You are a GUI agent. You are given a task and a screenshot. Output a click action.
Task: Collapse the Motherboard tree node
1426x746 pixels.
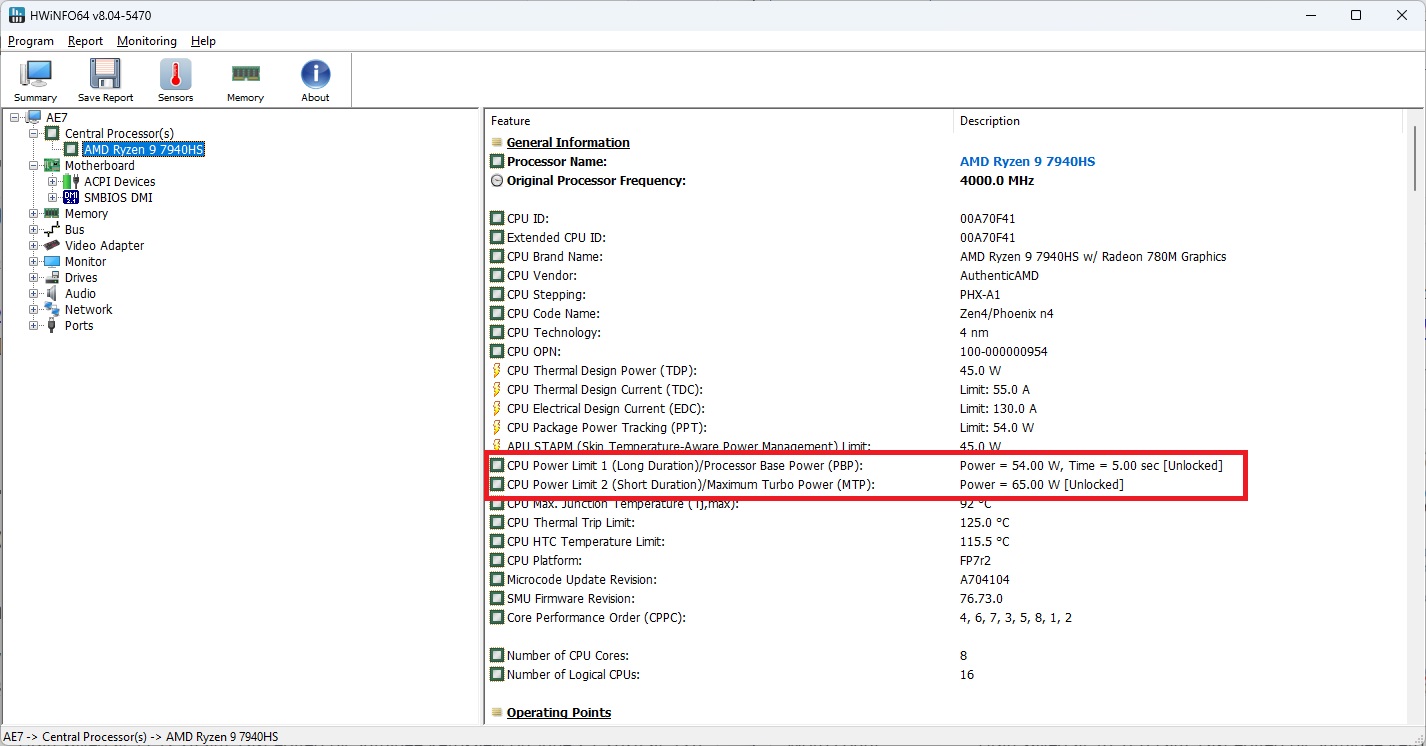[34, 166]
